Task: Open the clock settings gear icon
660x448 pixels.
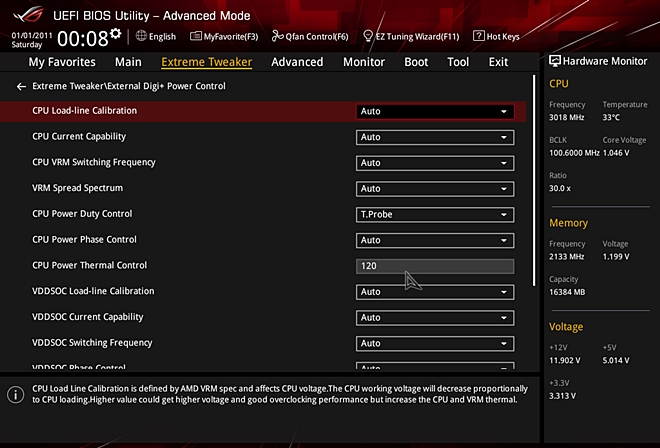Action: [x=115, y=34]
